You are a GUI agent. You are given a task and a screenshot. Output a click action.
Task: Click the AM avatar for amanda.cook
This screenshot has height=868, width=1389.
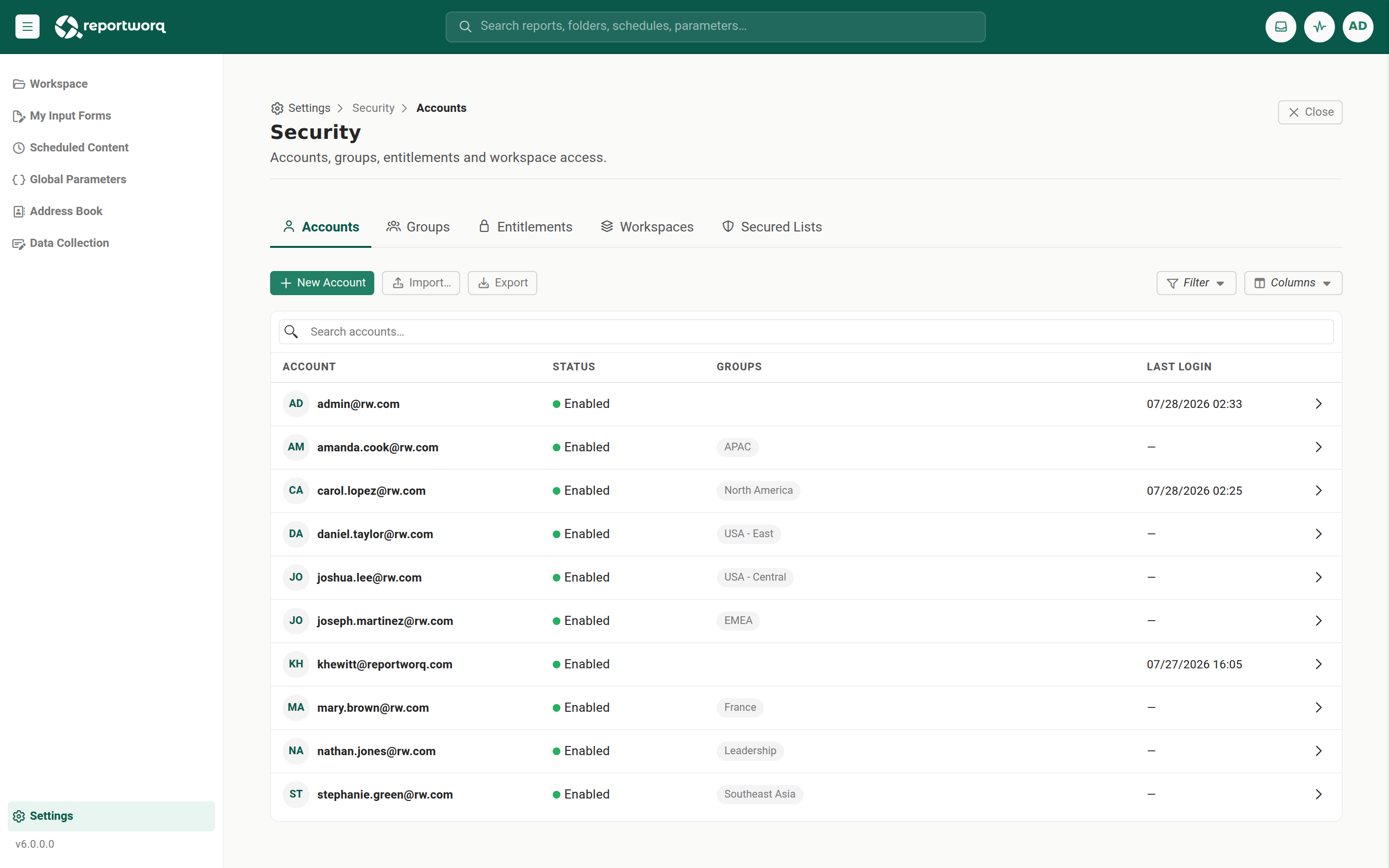296,447
